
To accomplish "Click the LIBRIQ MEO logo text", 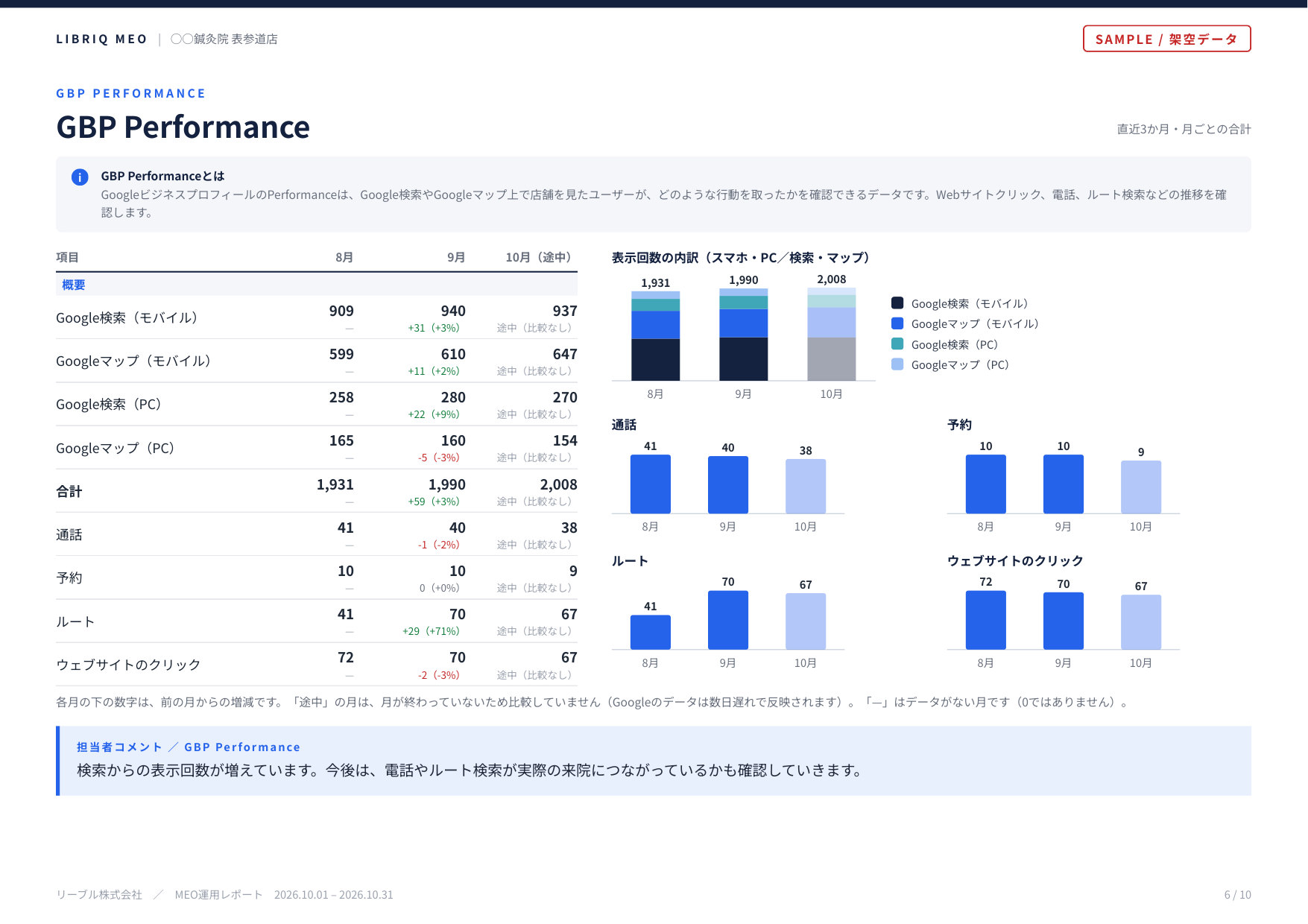I will pos(101,39).
